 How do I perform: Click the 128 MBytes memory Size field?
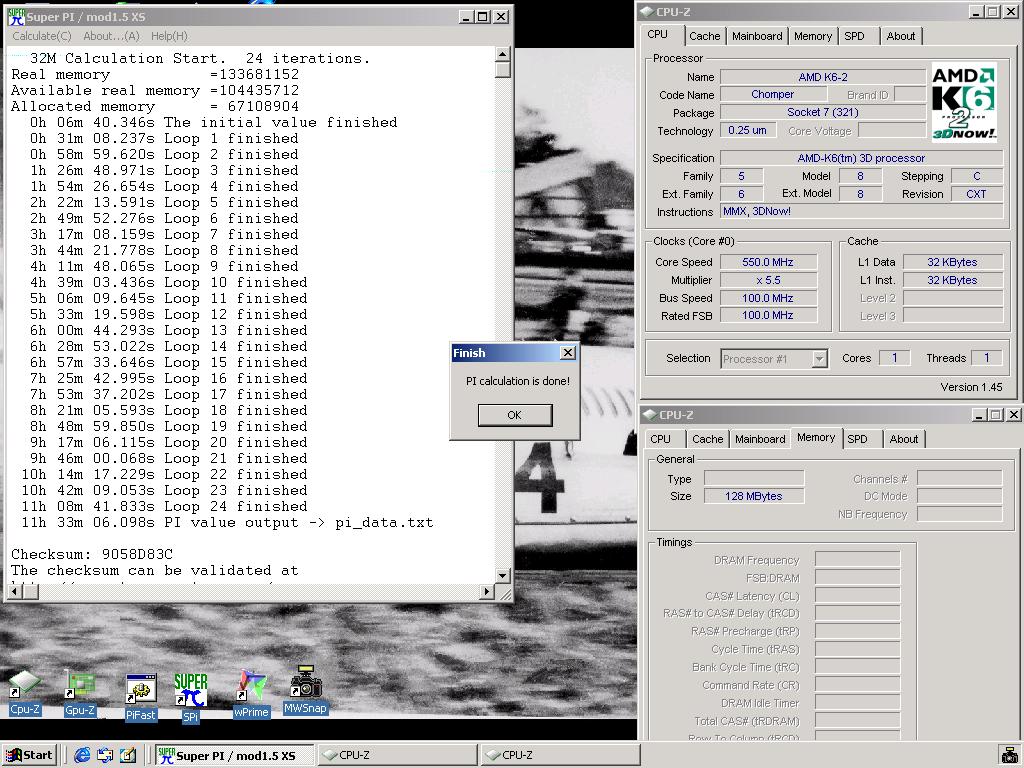[754, 496]
